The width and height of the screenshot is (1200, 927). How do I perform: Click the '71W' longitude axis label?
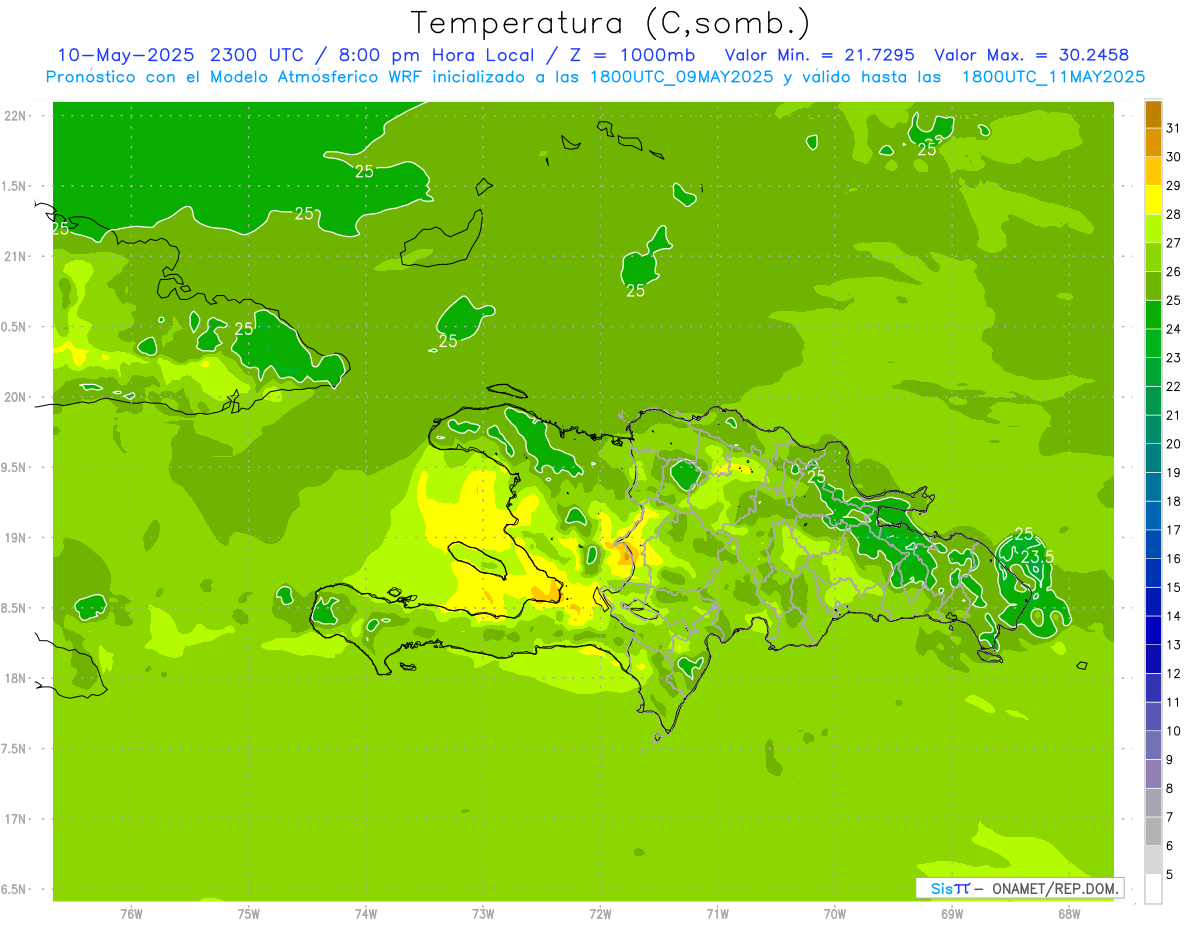717,913
